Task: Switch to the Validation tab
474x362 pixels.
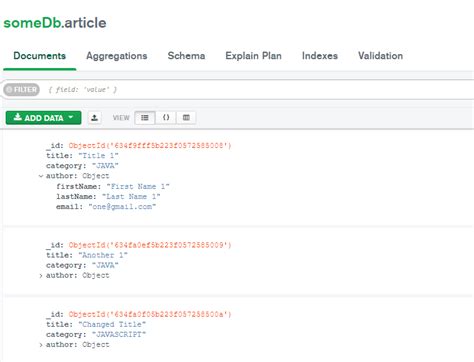Action: click(380, 56)
